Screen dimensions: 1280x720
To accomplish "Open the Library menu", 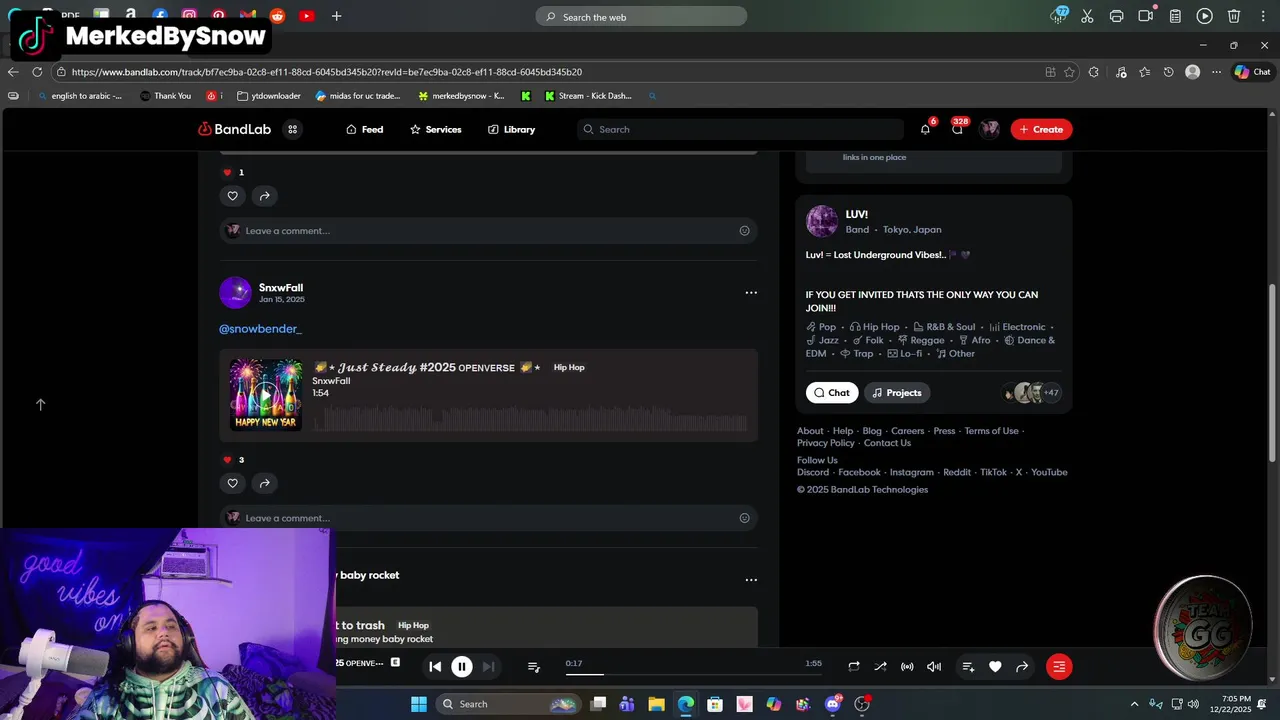I will click(512, 129).
